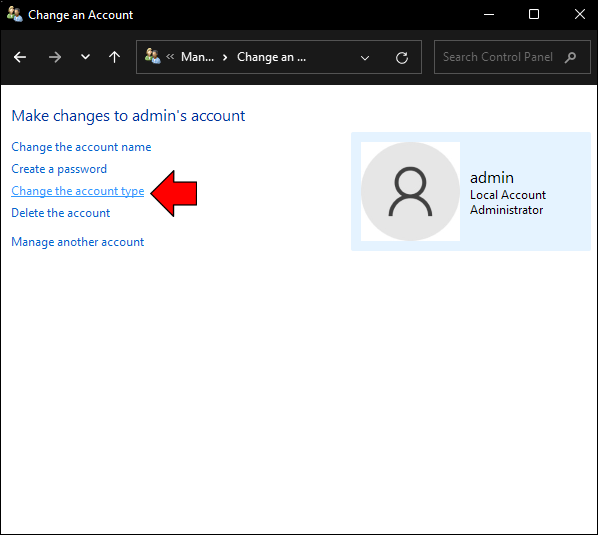Open 'Change the account name' link
The height and width of the screenshot is (535, 598).
pyautogui.click(x=81, y=147)
